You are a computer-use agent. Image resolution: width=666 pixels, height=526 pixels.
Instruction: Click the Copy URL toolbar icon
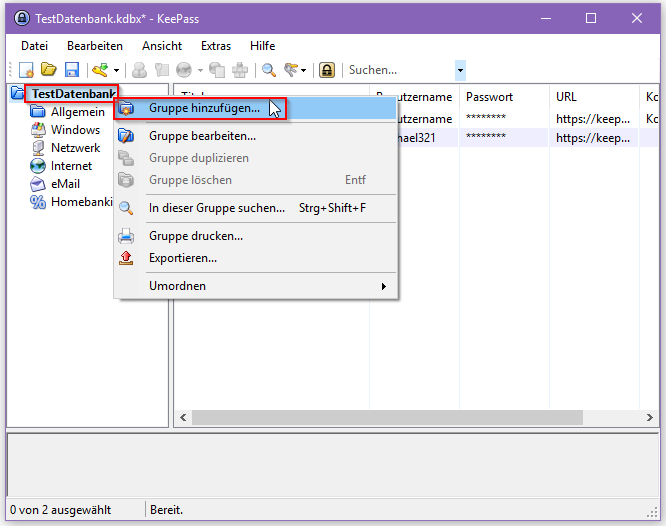click(217, 70)
